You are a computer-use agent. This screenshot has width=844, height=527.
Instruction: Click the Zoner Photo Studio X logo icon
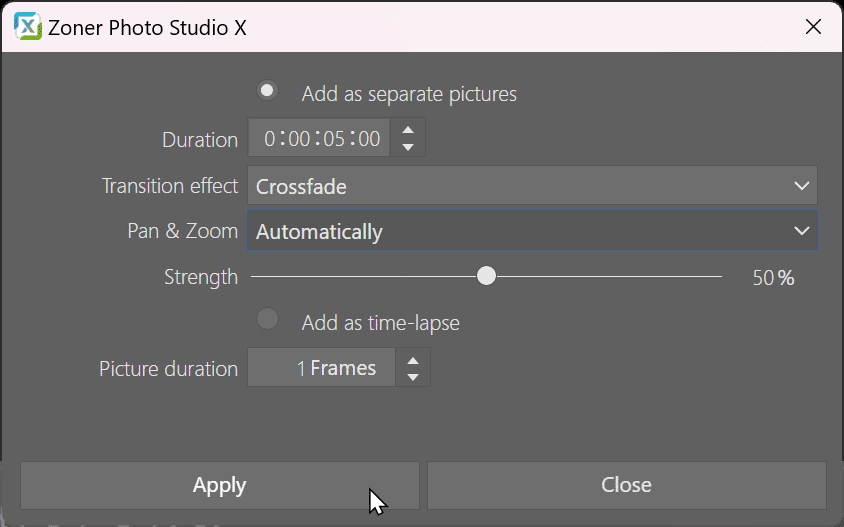28,27
